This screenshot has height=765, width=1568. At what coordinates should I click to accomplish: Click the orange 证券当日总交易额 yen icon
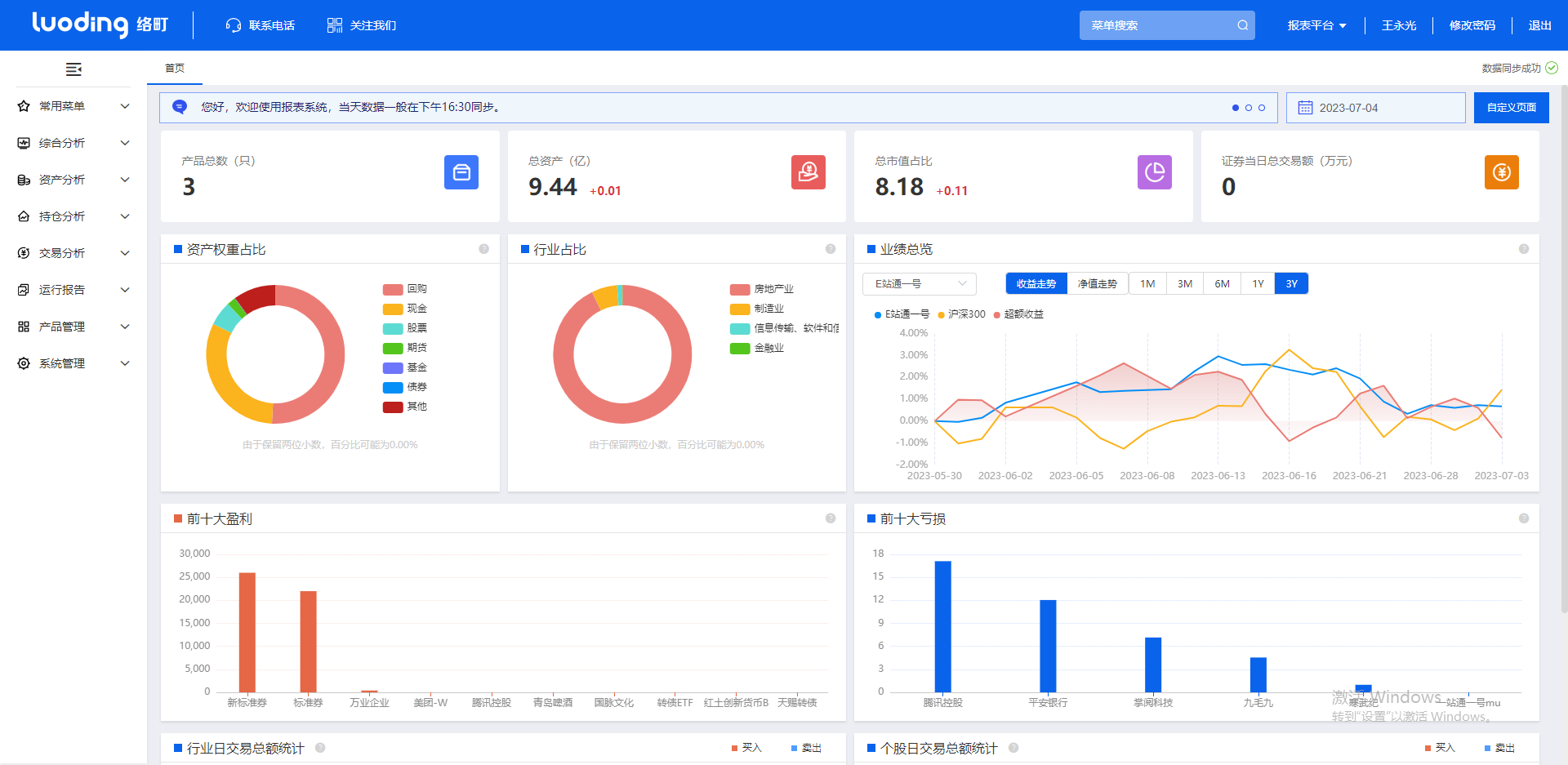point(1502,172)
